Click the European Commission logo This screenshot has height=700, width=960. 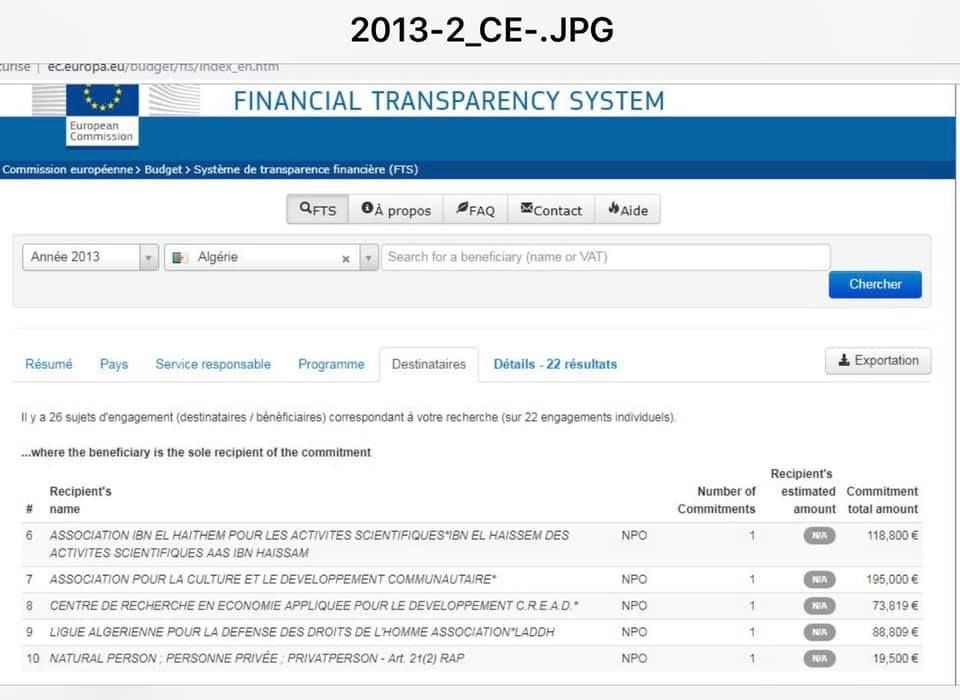(x=101, y=114)
